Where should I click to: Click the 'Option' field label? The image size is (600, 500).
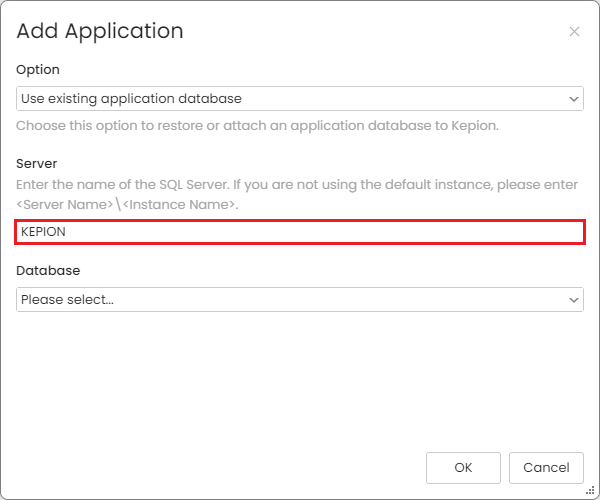38,70
